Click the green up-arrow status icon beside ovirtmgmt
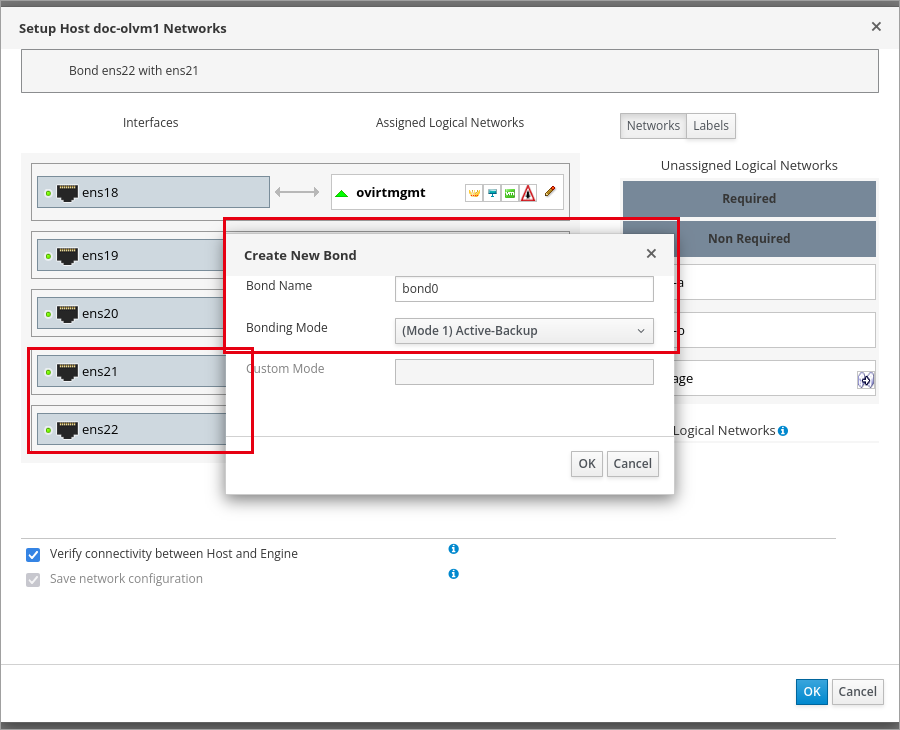 [342, 194]
